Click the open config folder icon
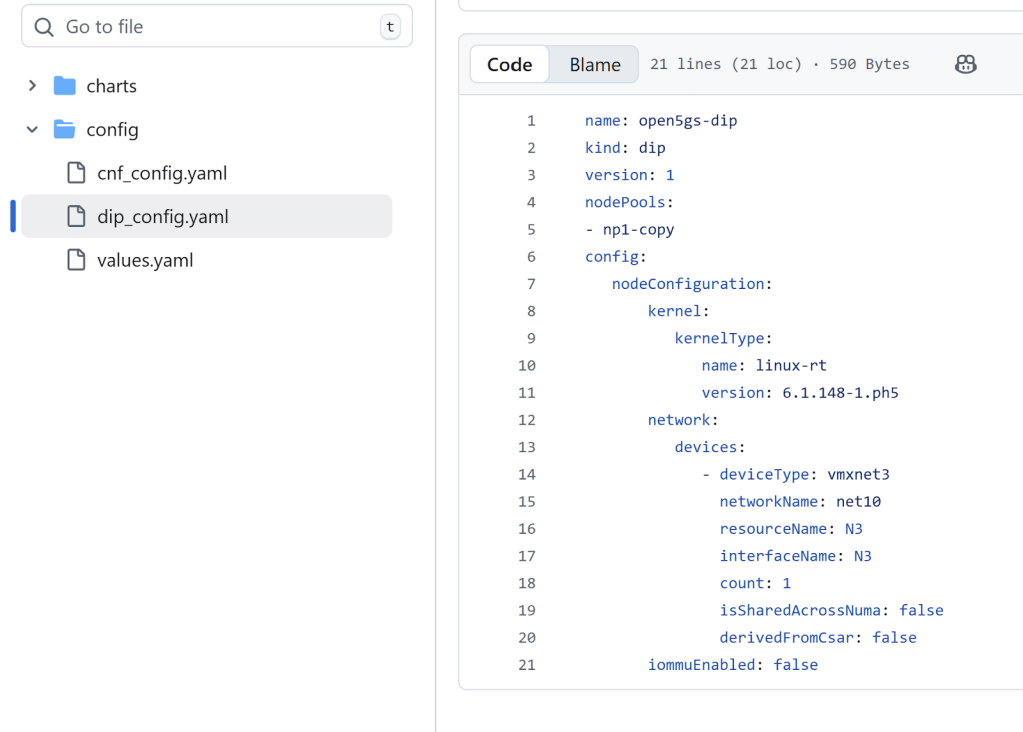The width and height of the screenshot is (1023, 732). point(65,130)
